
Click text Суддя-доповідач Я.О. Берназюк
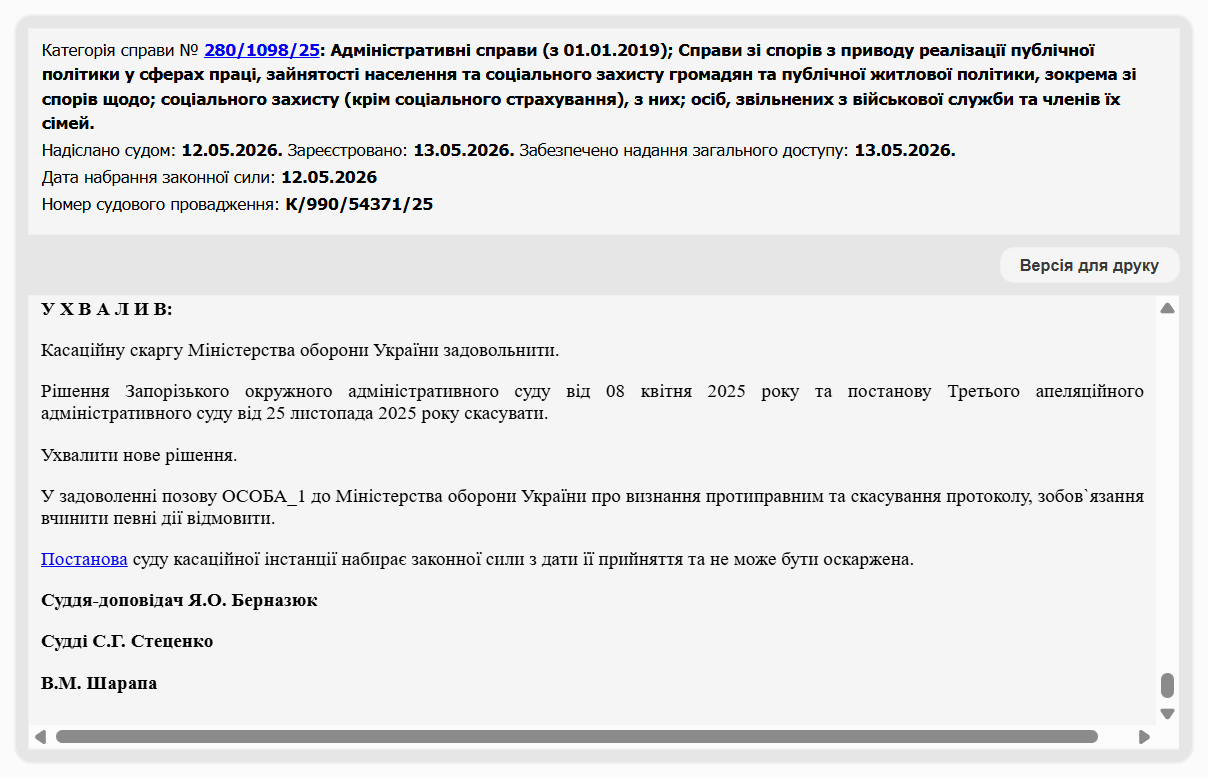tap(179, 601)
